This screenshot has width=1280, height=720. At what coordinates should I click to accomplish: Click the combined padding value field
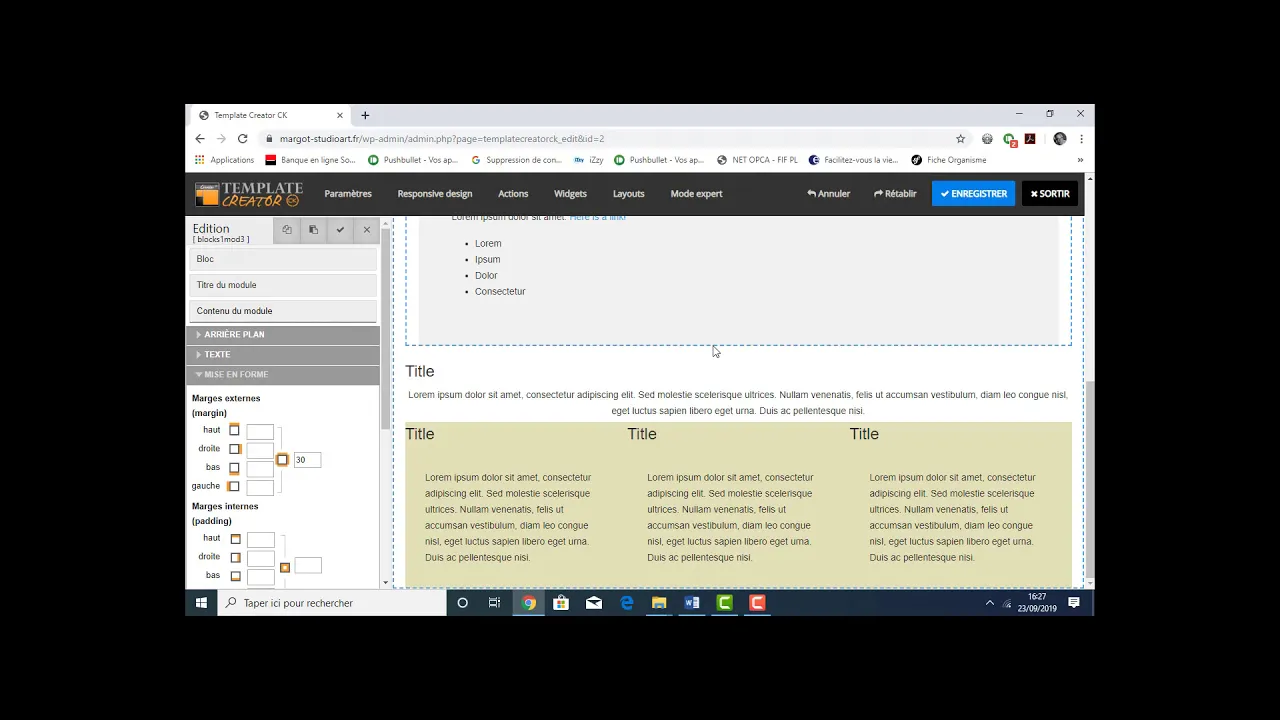[x=308, y=566]
